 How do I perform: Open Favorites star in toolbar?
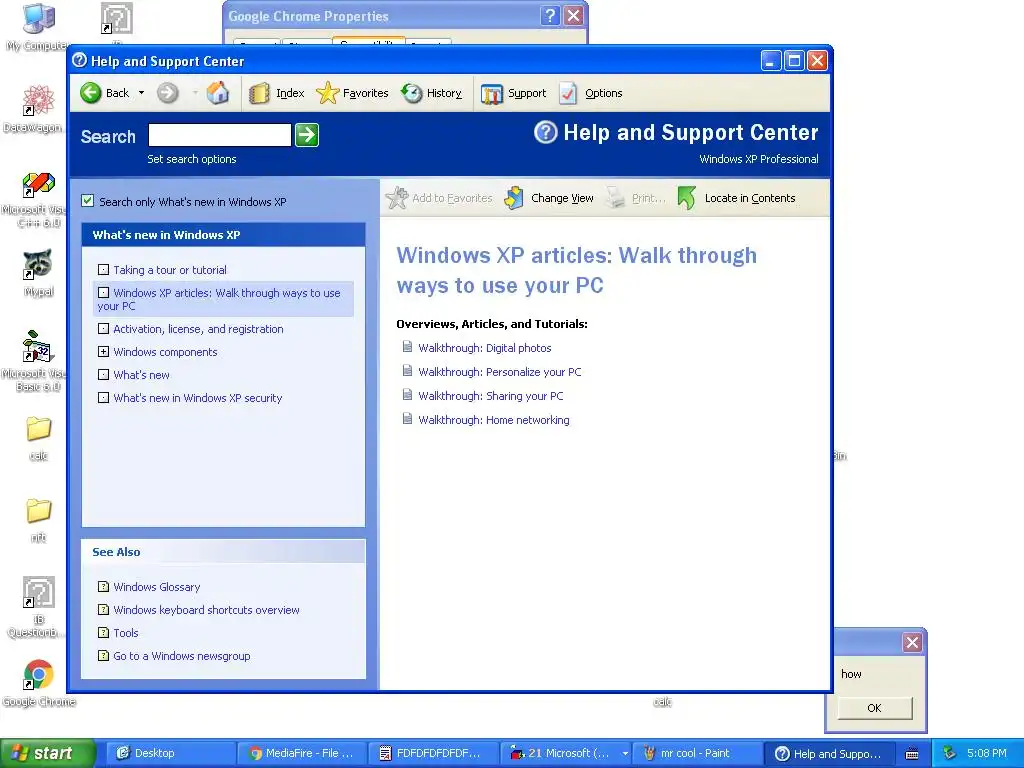(x=327, y=93)
